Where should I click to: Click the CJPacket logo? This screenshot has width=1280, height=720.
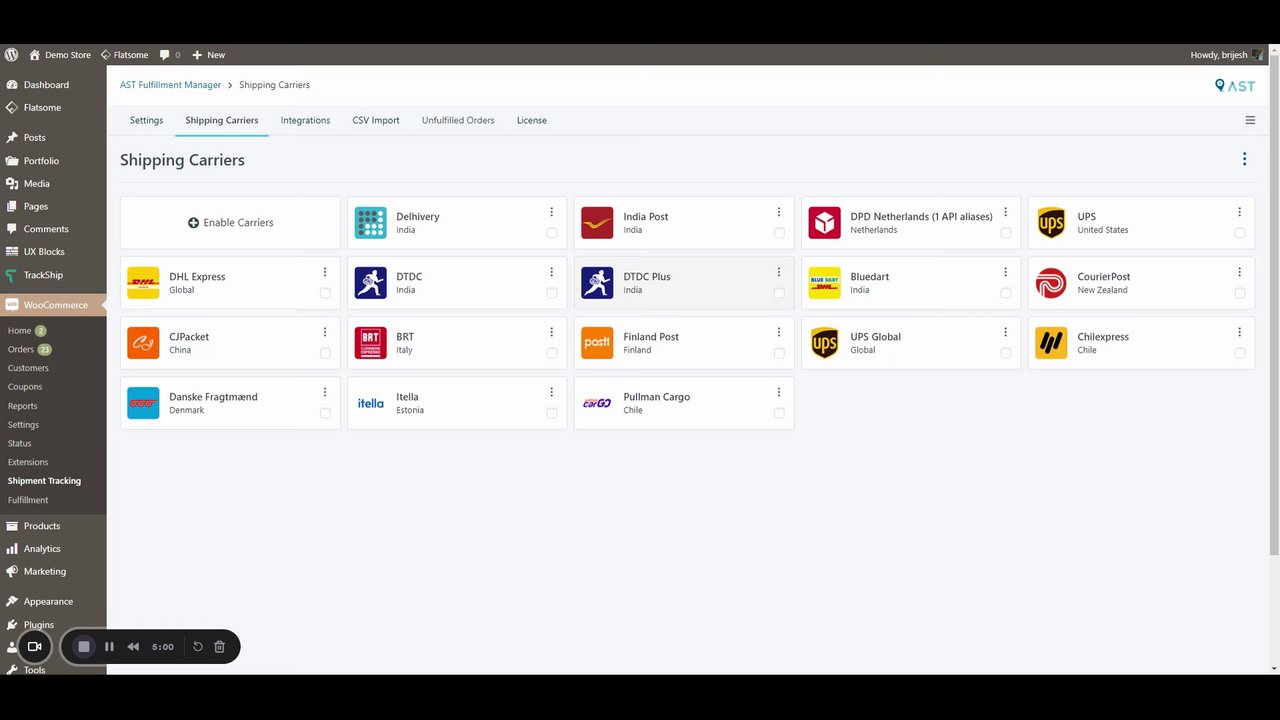[x=143, y=343]
